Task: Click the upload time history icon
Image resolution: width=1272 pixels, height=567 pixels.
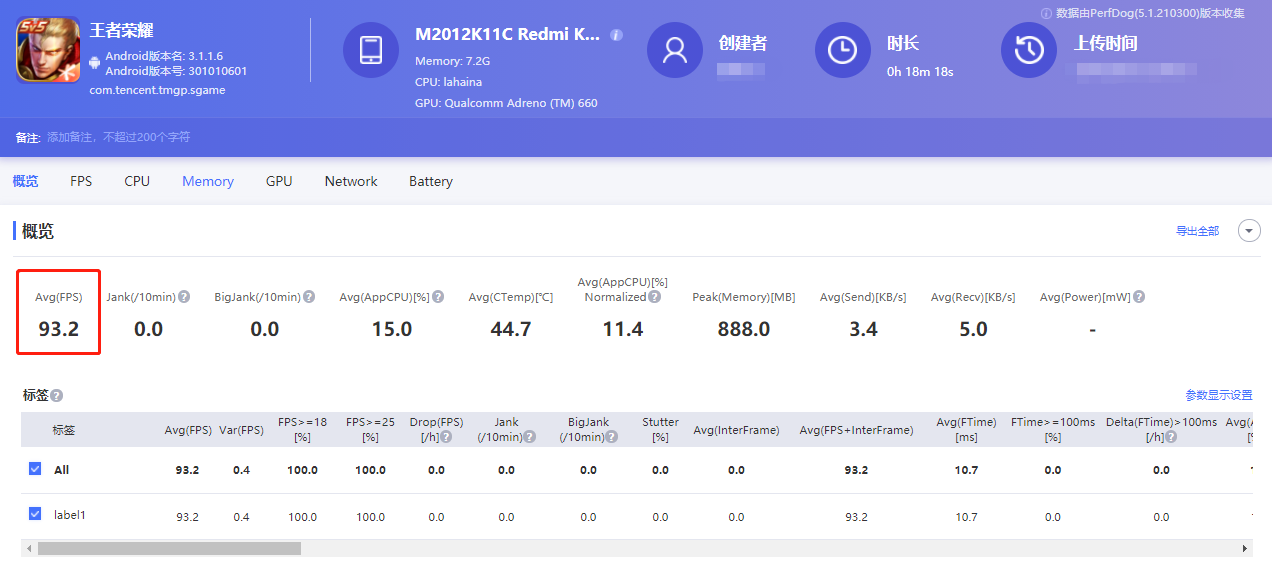Action: pyautogui.click(x=1028, y=50)
